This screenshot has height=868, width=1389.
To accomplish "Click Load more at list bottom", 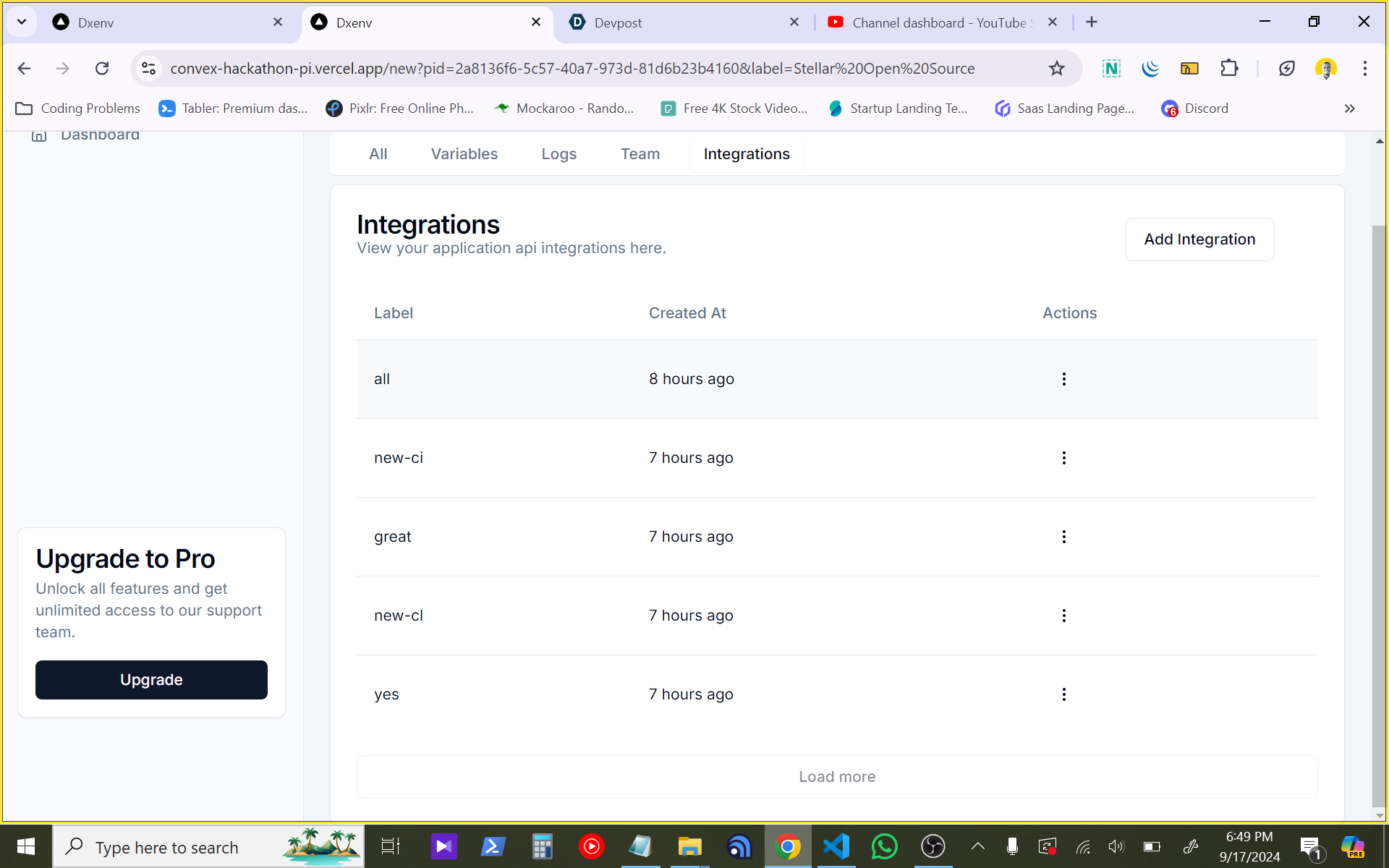I will pyautogui.click(x=836, y=776).
